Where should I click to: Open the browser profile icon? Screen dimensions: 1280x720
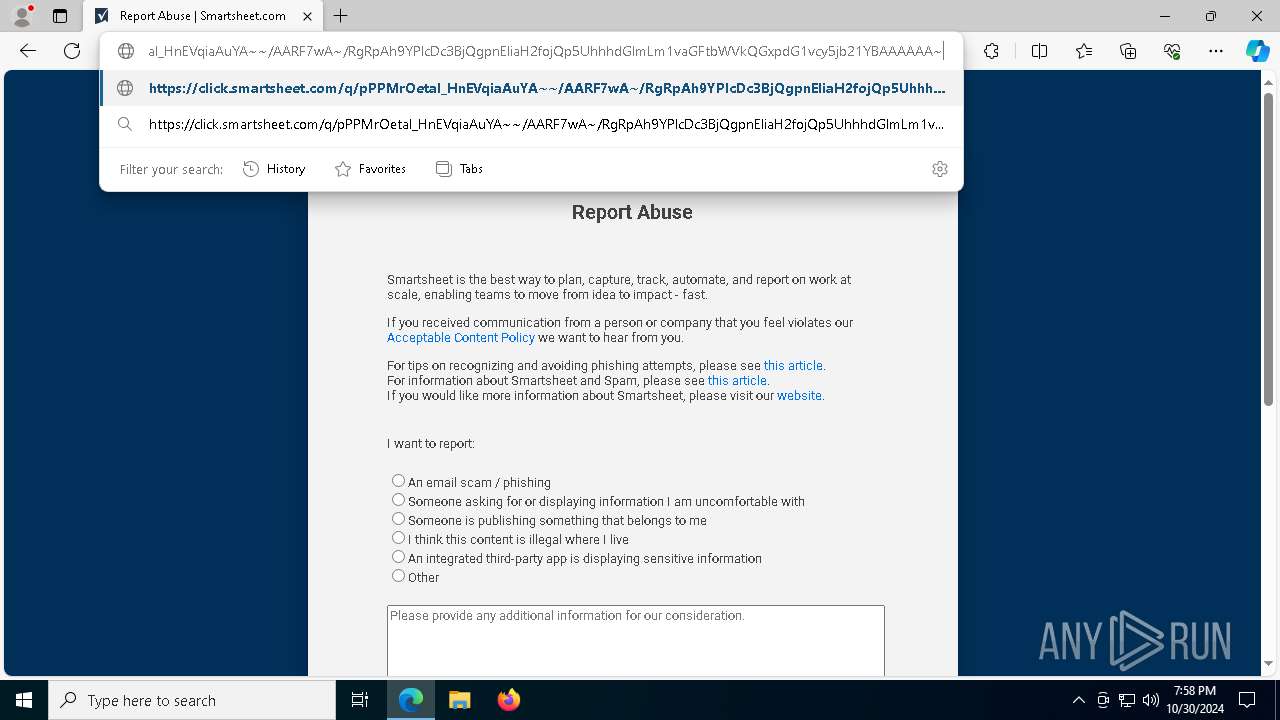21,16
